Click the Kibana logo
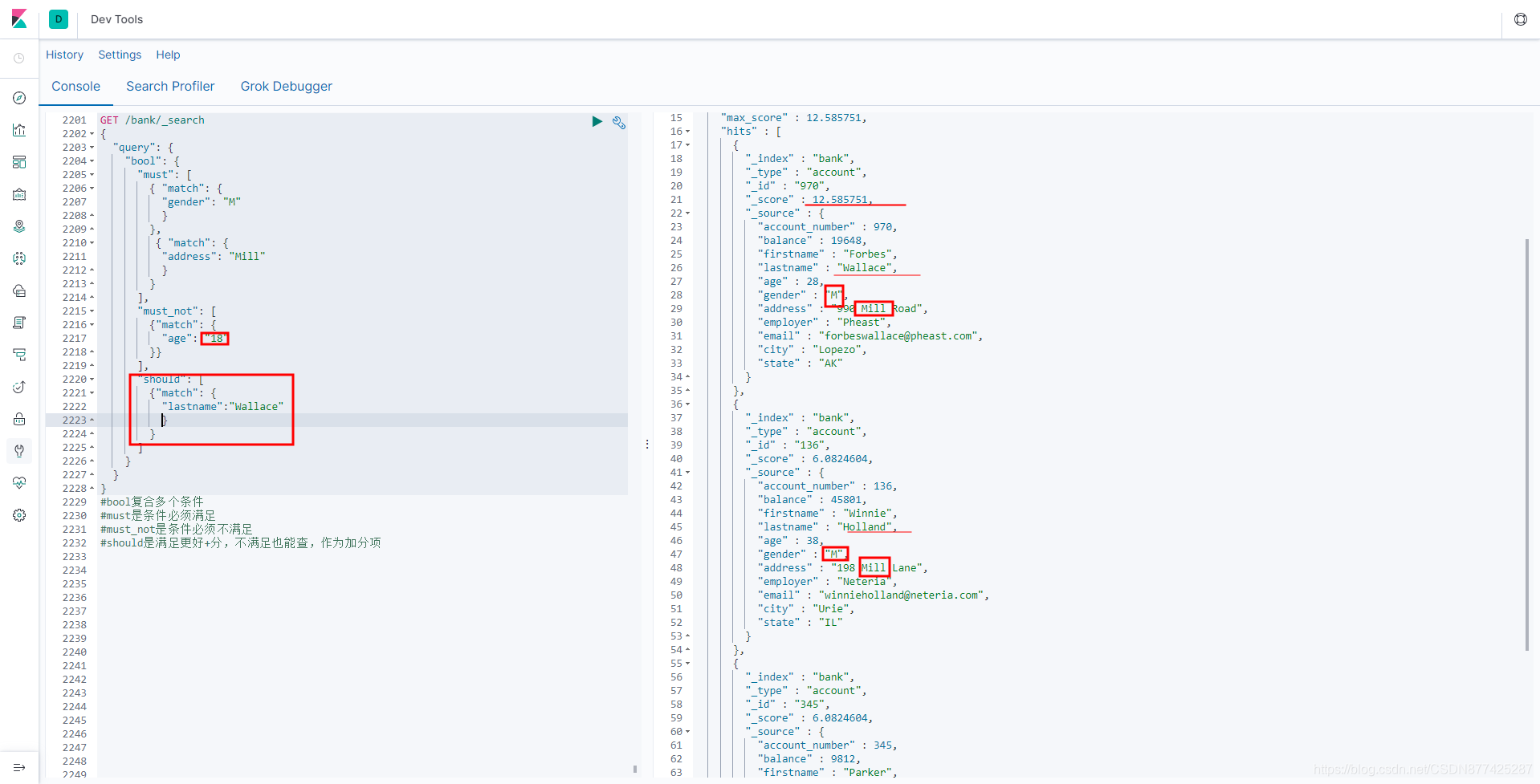 coord(19,18)
